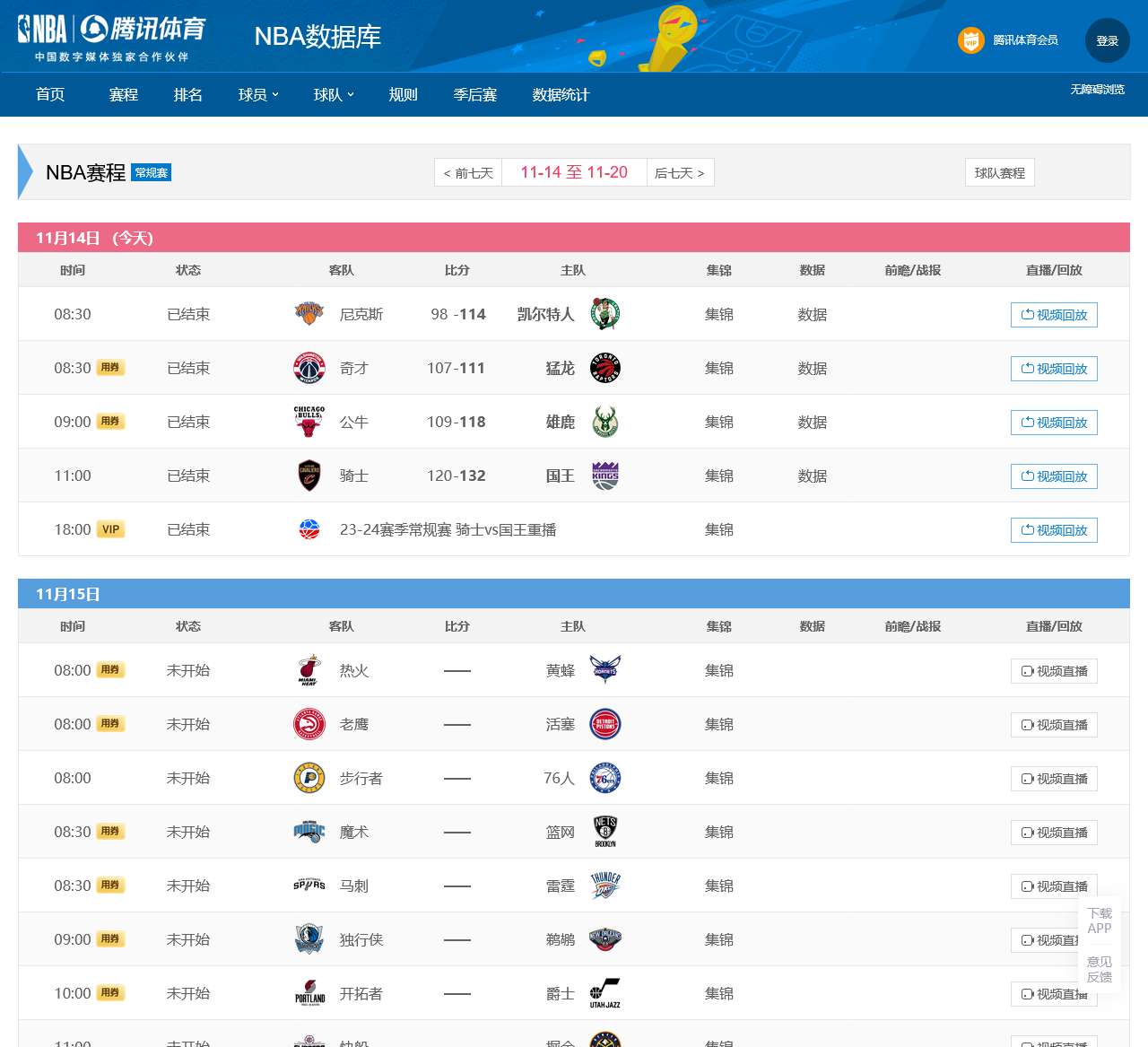Click the Chicago Bulls logo
The image size is (1148, 1047).
click(309, 422)
